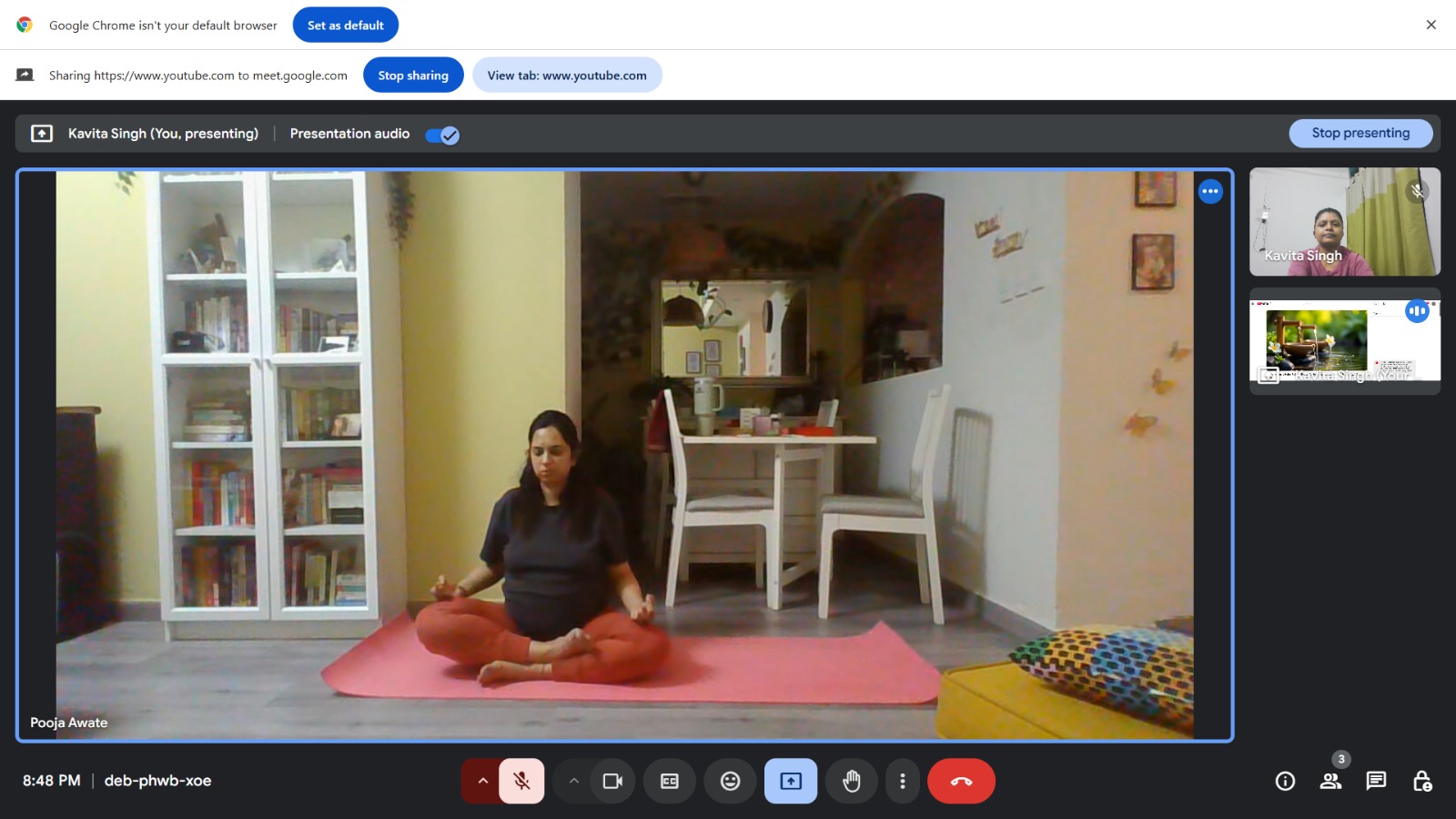This screenshot has width=1456, height=819.
Task: Open the chat panel
Action: point(1376,781)
